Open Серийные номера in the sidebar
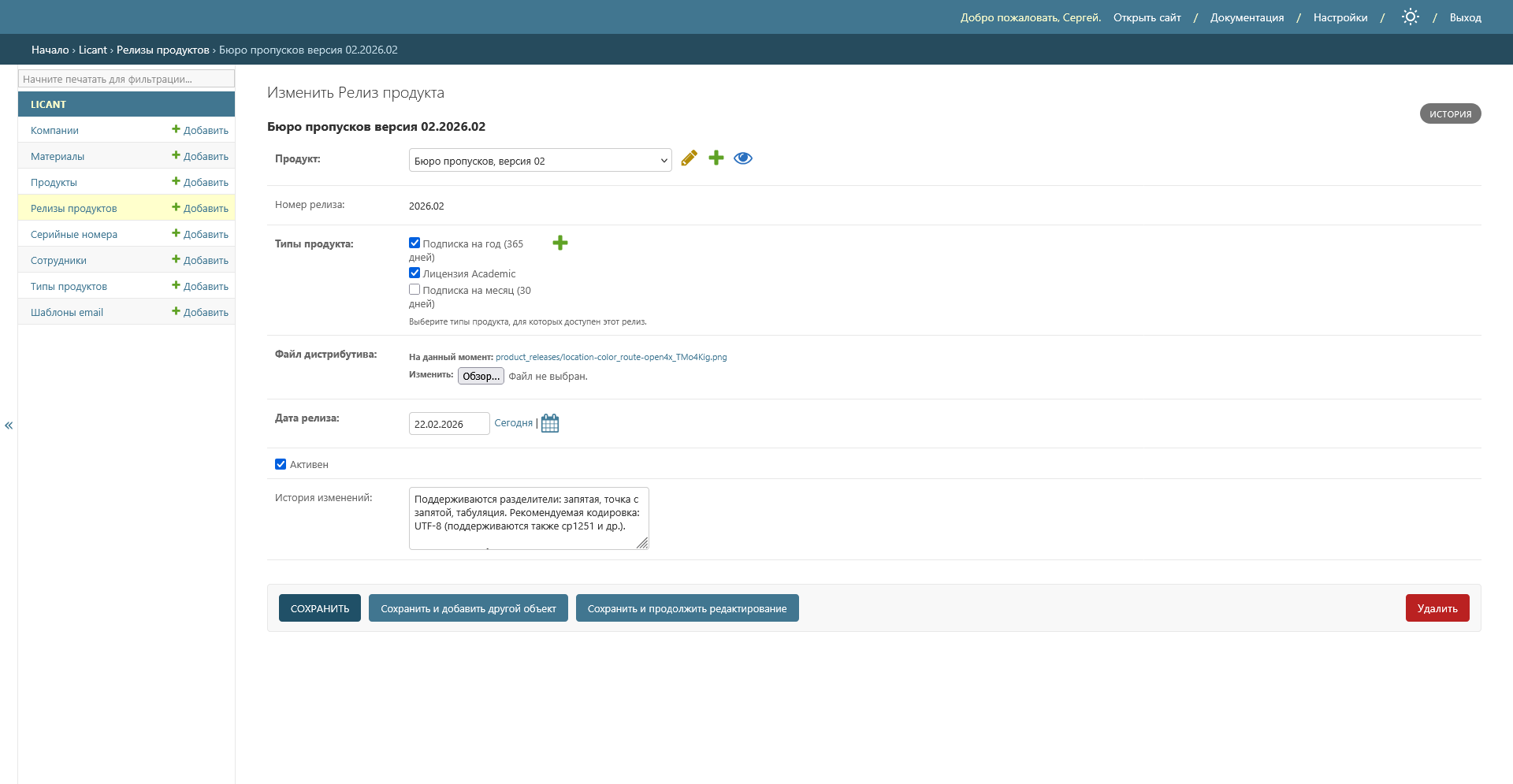This screenshot has width=1513, height=784. (74, 234)
